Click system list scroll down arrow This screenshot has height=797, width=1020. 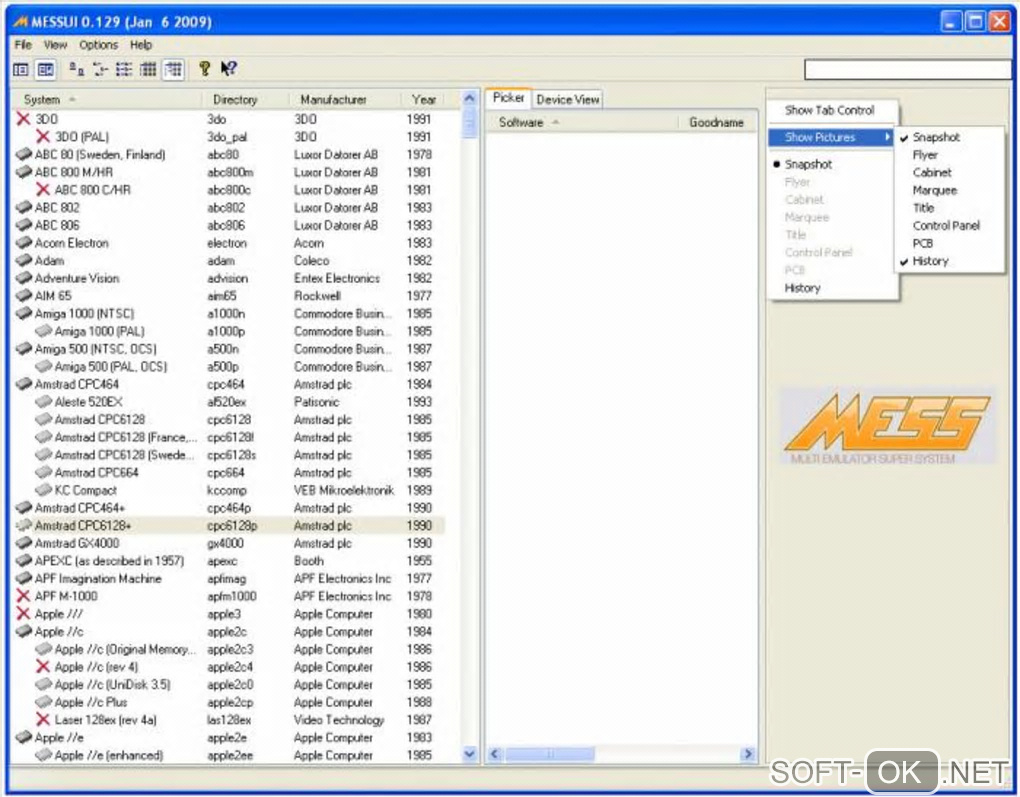[469, 754]
